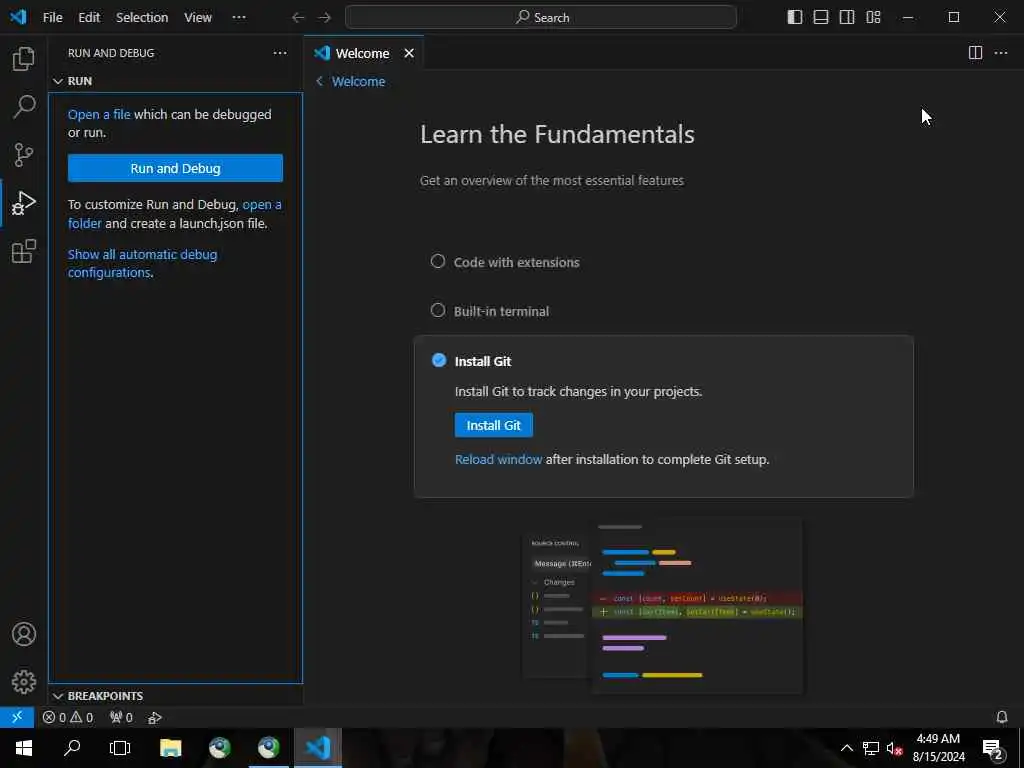Show errors and warnings count in status bar

(68, 717)
